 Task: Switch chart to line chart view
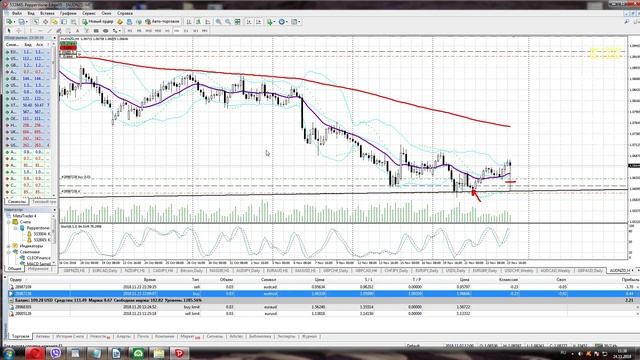coord(207,22)
